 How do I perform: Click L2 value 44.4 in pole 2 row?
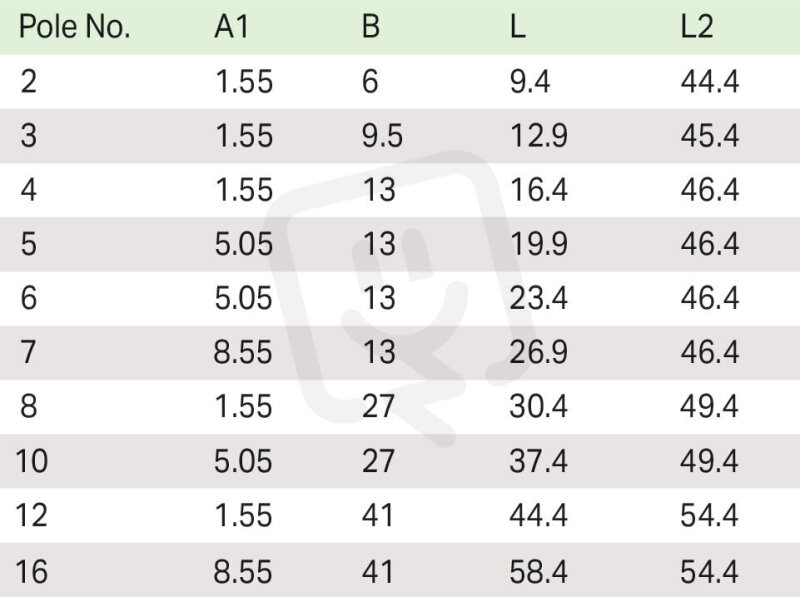click(x=710, y=82)
